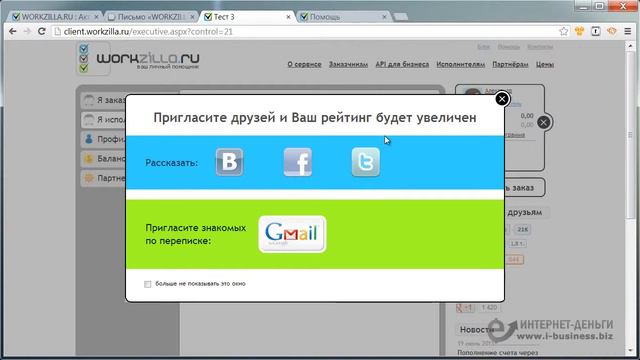The height and width of the screenshot is (360, 640).
Task: Click the orange extension icon in toolbar
Action: (611, 31)
